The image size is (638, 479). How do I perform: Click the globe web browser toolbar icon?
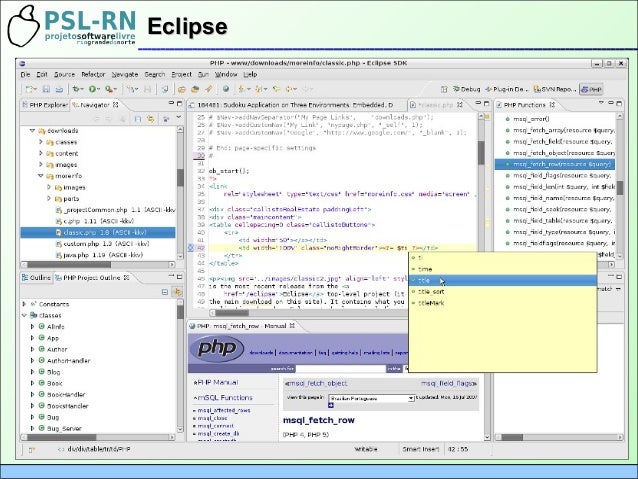226,89
